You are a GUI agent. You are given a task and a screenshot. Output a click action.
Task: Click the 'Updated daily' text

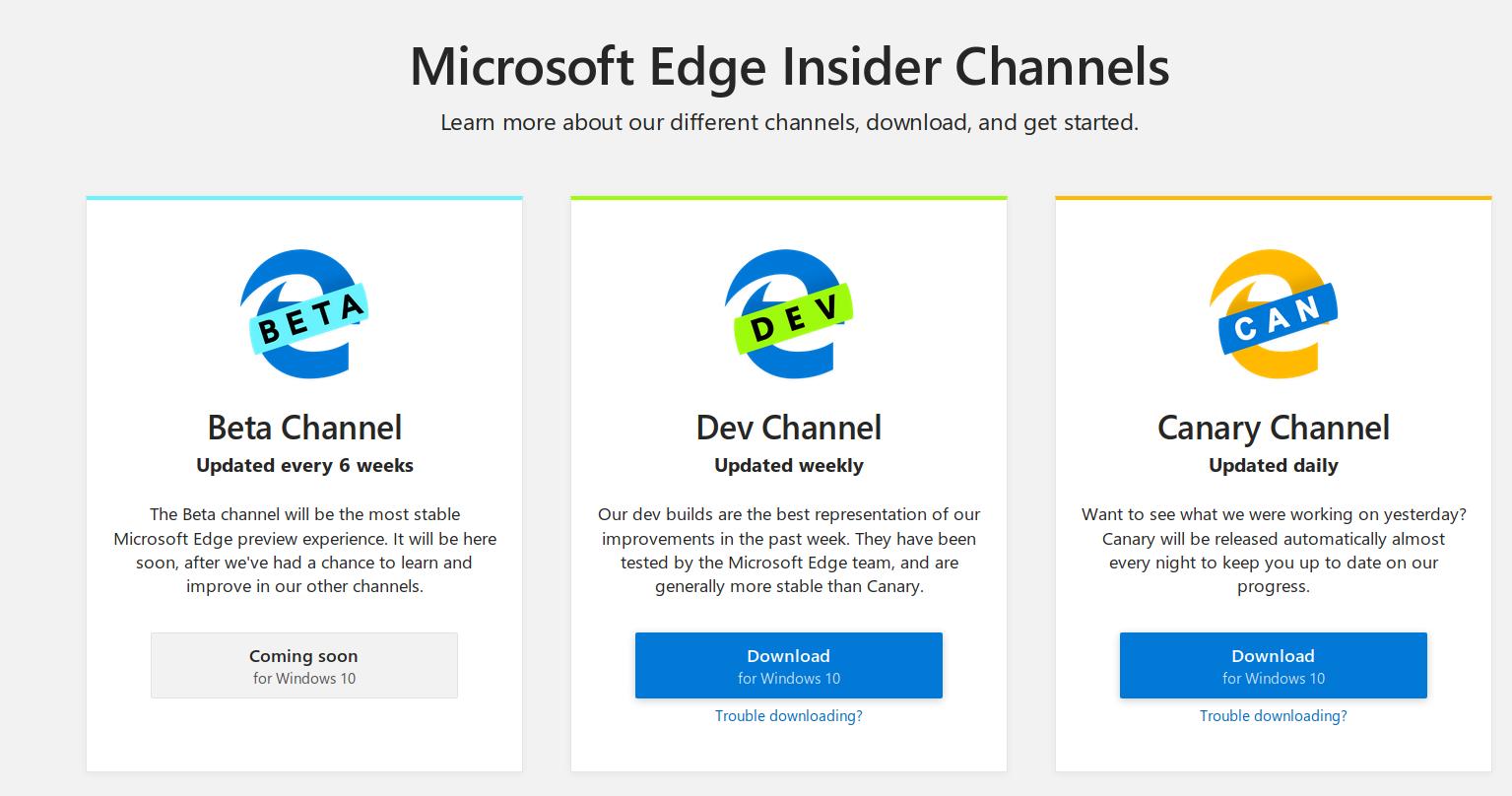pyautogui.click(x=1274, y=466)
